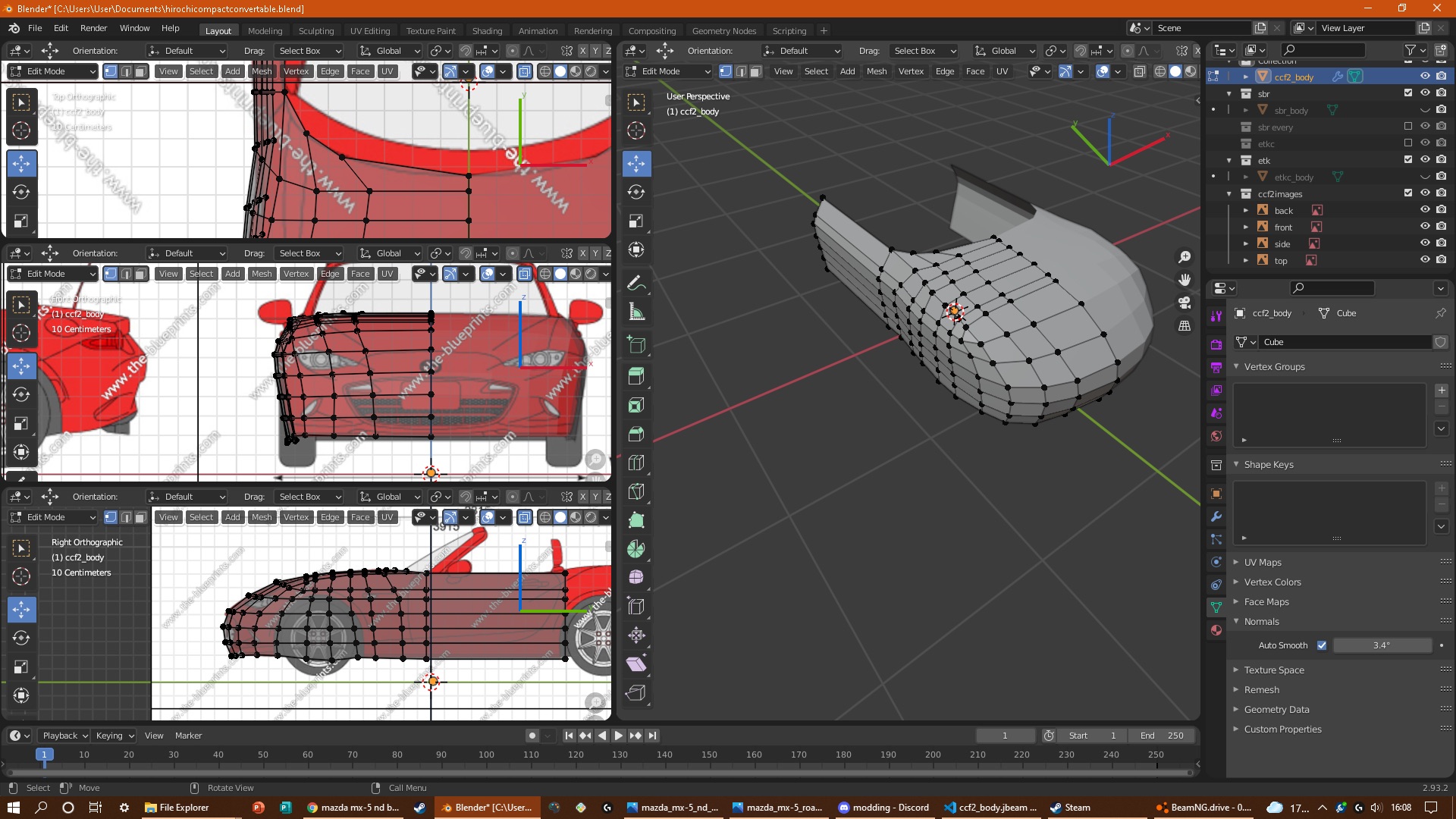Hide the top image with its eye icon
The height and width of the screenshot is (819, 1456).
pyautogui.click(x=1425, y=260)
